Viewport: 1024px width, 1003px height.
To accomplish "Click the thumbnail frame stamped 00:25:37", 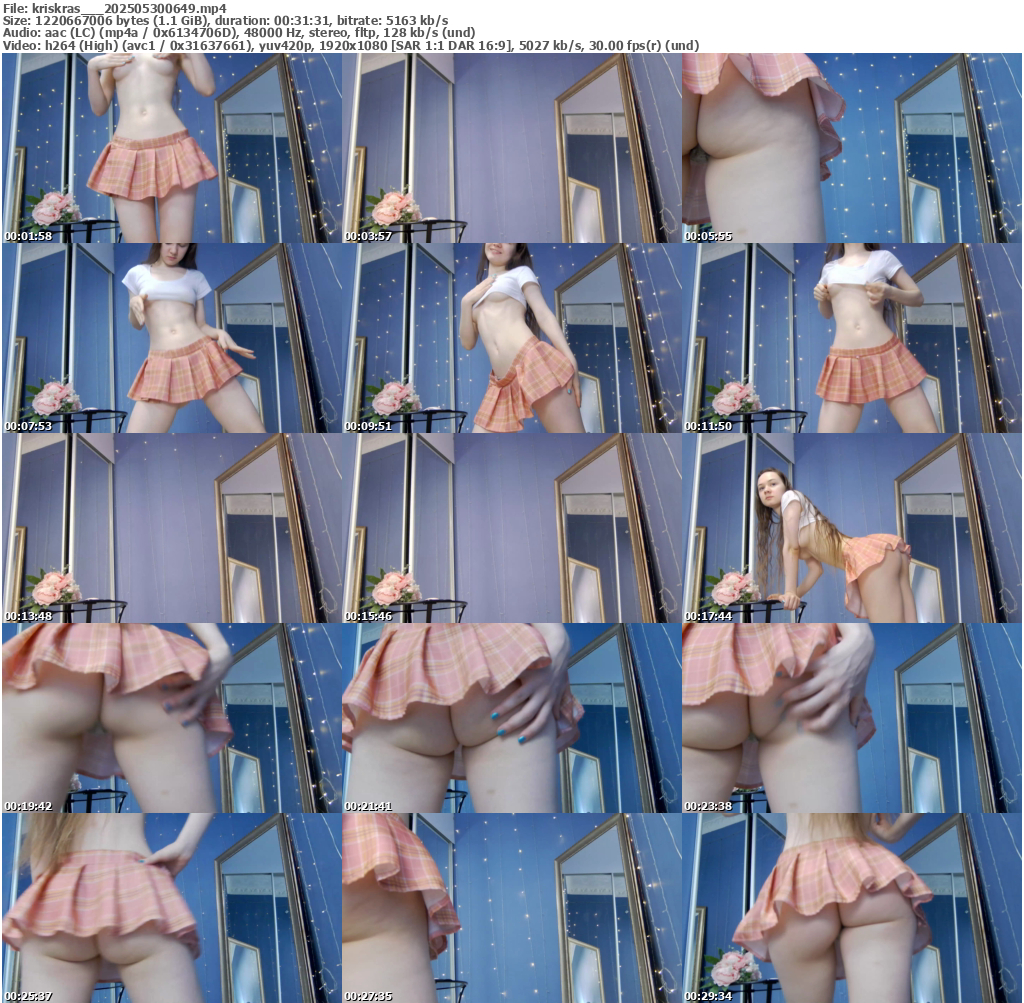I will coord(171,908).
